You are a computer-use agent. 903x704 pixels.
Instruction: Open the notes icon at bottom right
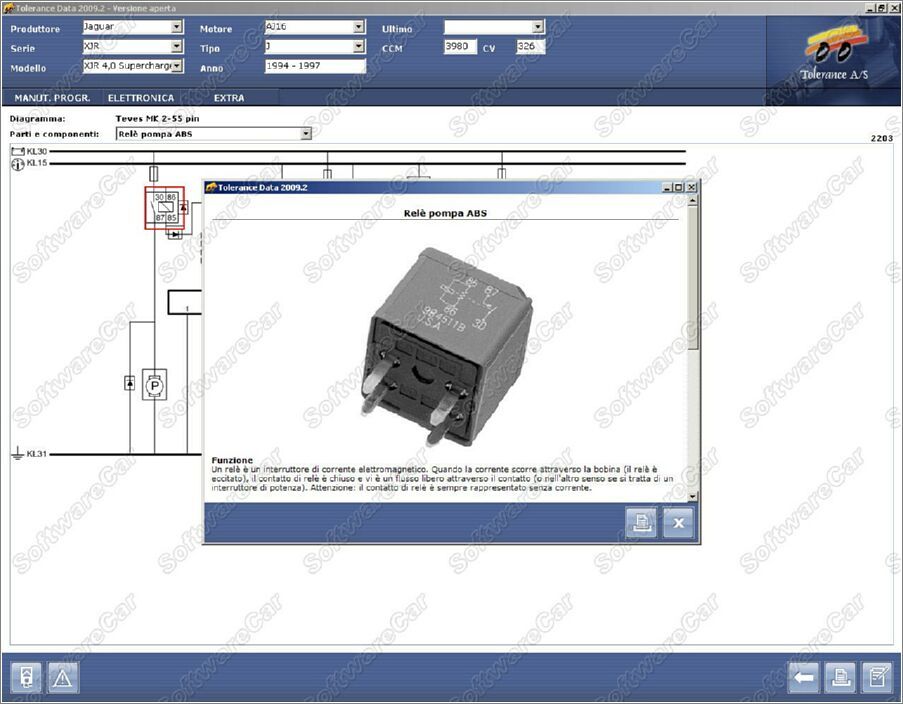[x=876, y=678]
